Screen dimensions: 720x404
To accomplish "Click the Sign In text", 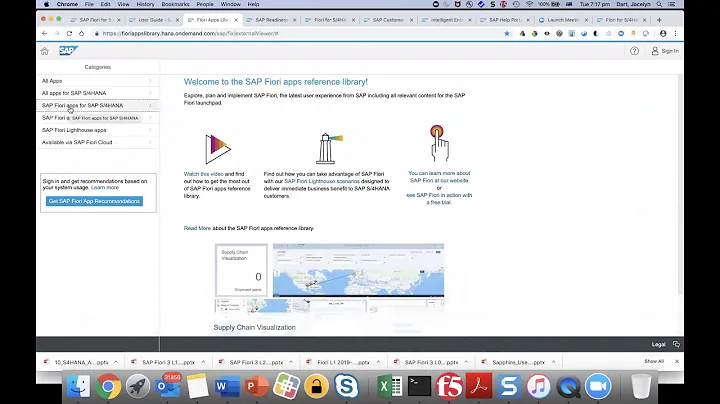I will pos(670,51).
